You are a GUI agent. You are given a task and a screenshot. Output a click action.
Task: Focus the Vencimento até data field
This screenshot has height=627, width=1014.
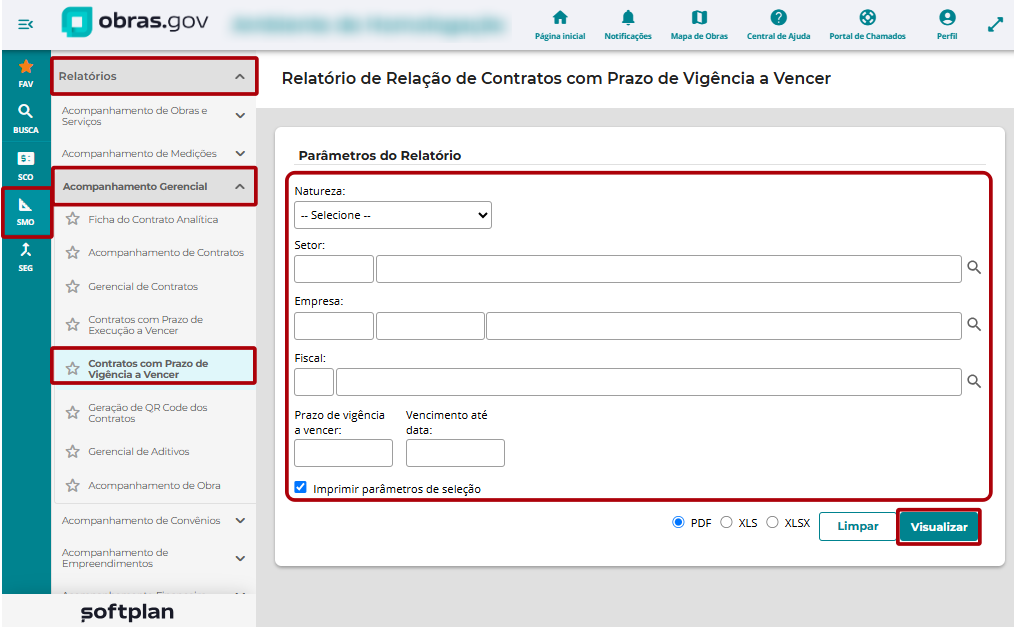tap(455, 453)
